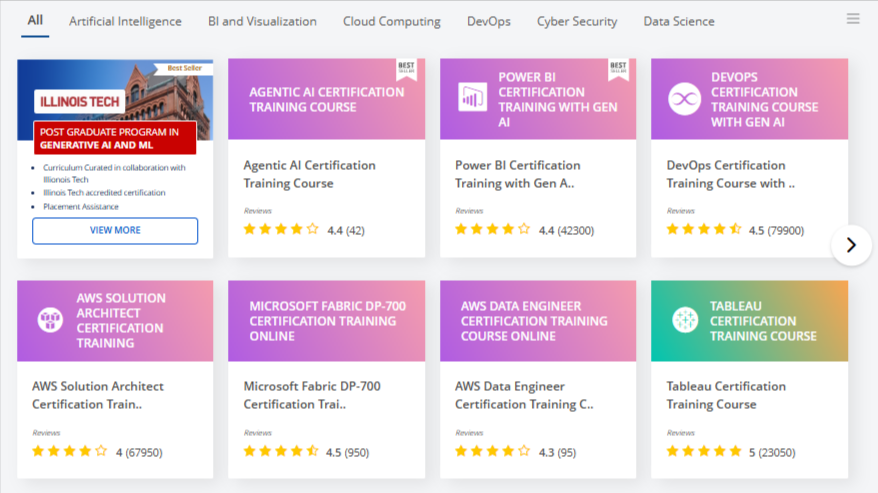
Task: Open AWS Solution Architect Certification title
Action: [x=97, y=395]
